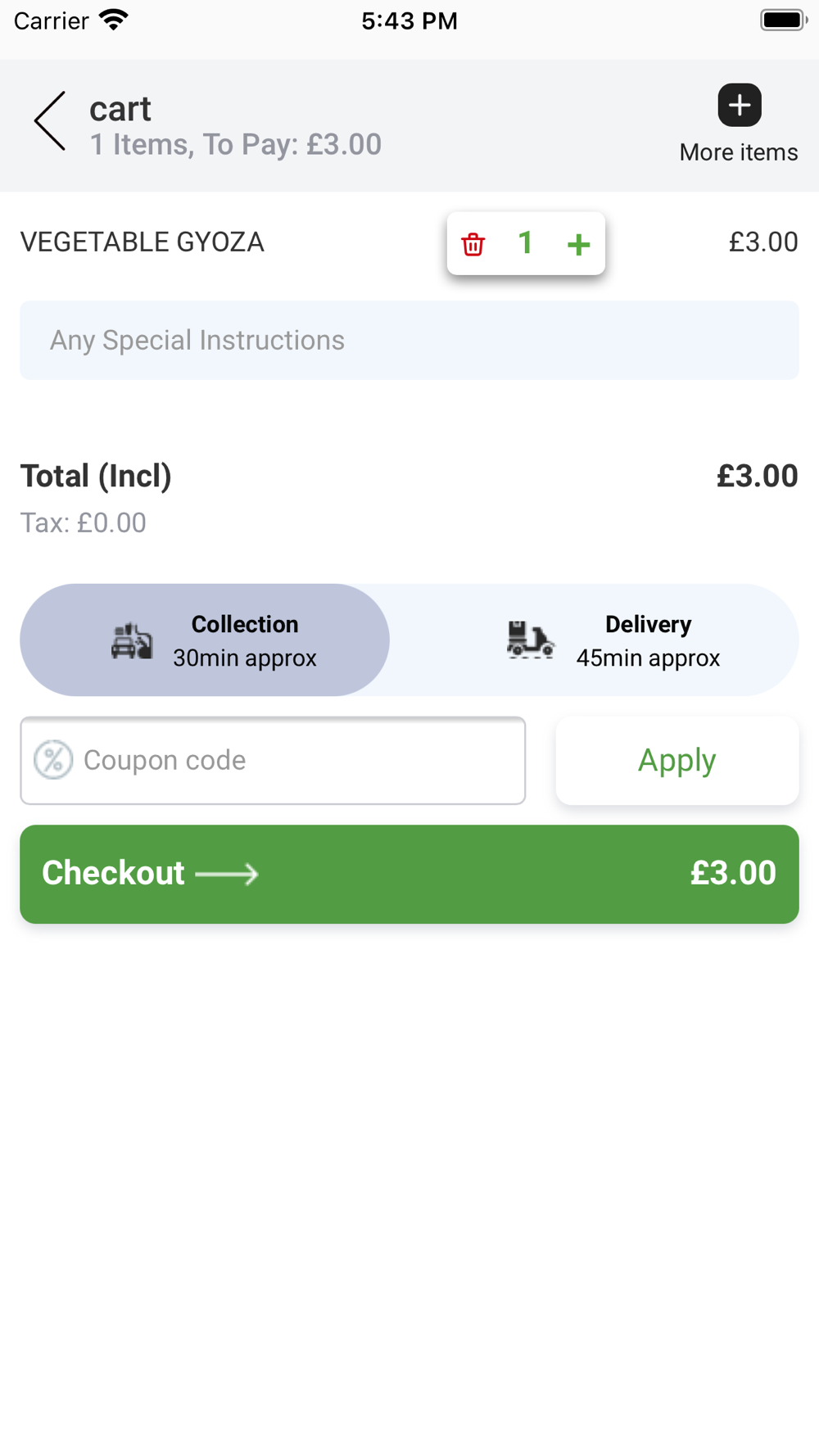Switch to Delivery 45min approx option
819x1456 pixels.
[x=647, y=640]
